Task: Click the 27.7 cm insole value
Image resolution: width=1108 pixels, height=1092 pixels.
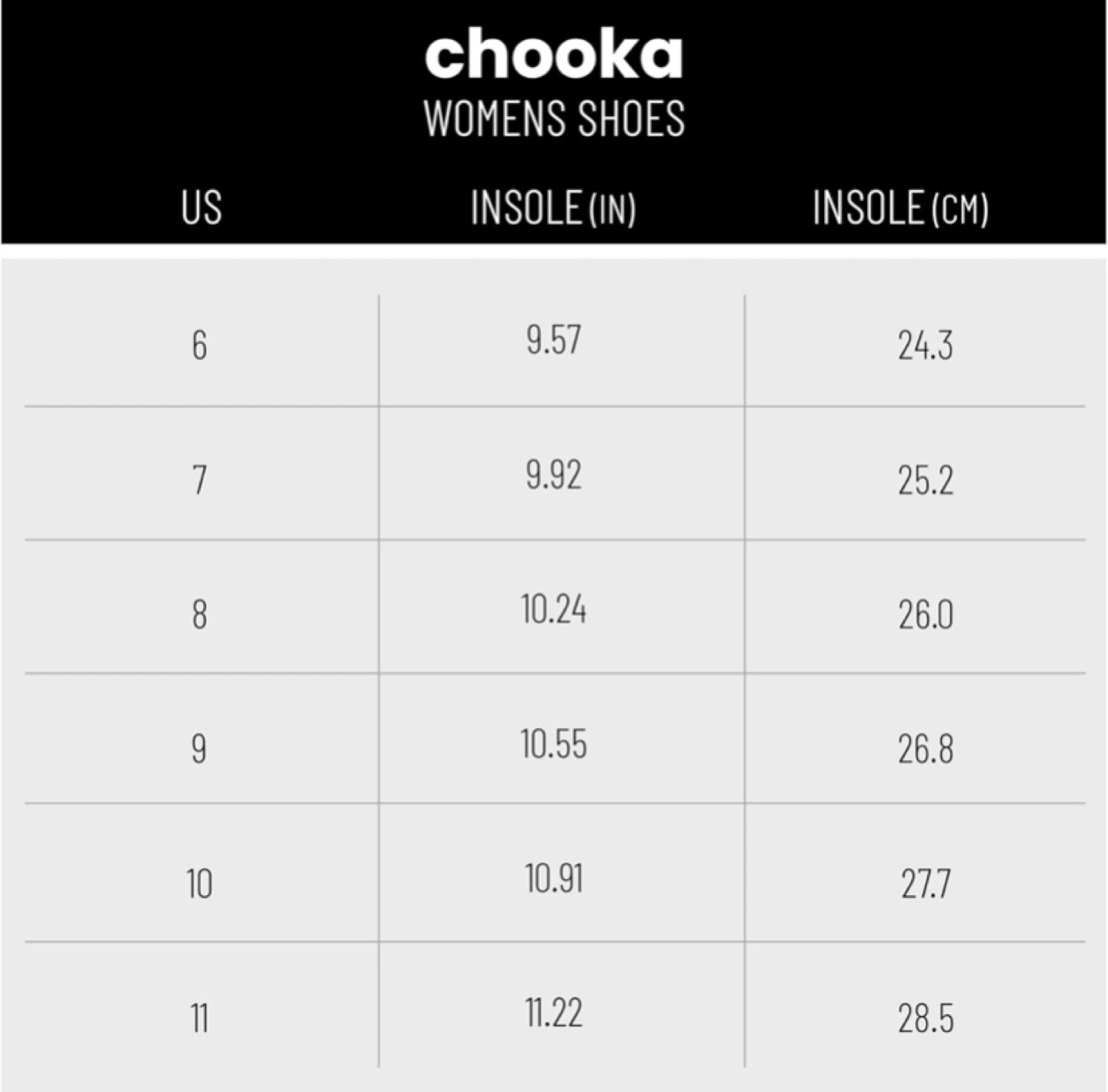Action: point(926,883)
